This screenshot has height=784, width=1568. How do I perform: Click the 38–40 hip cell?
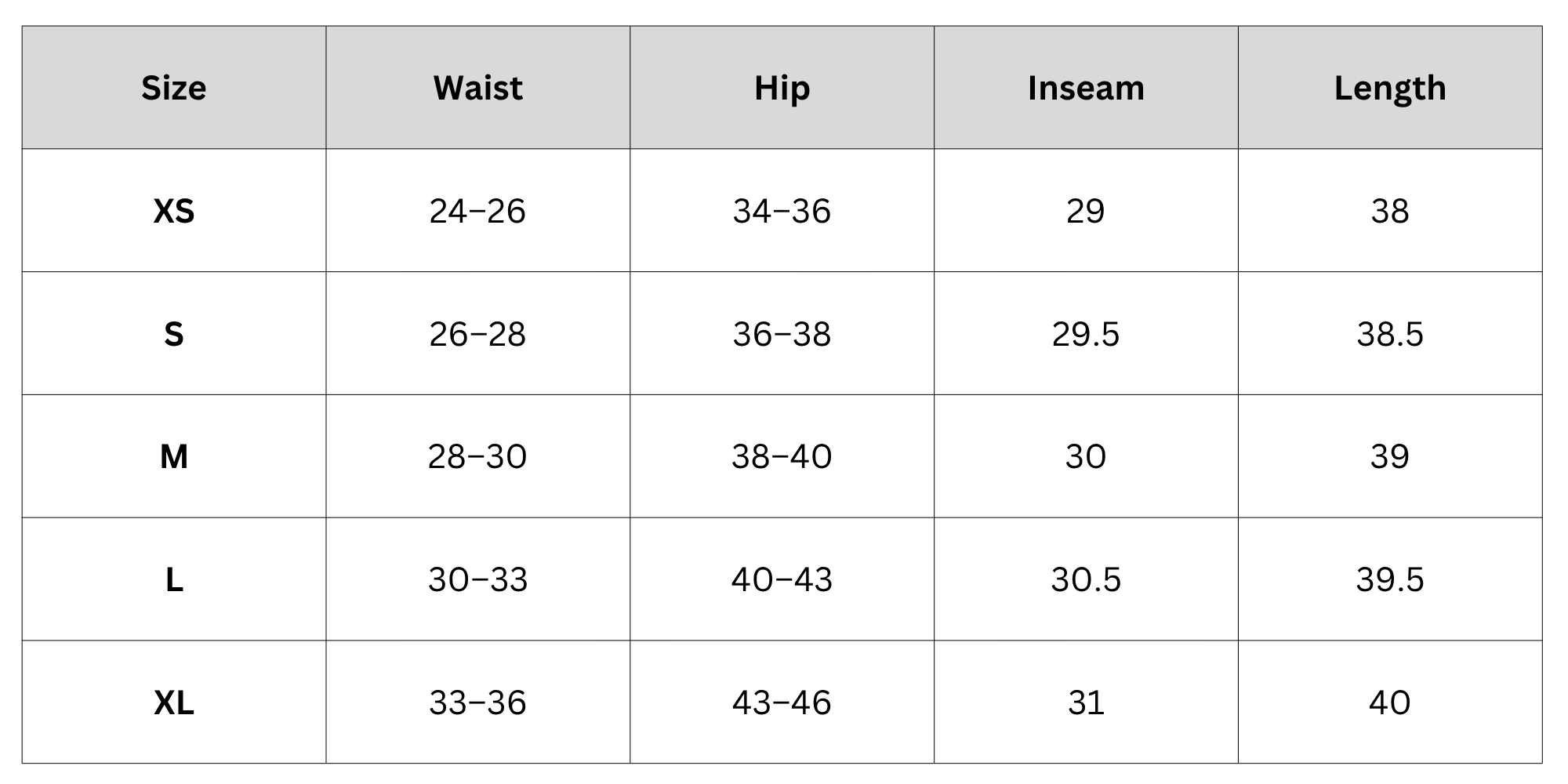click(782, 456)
